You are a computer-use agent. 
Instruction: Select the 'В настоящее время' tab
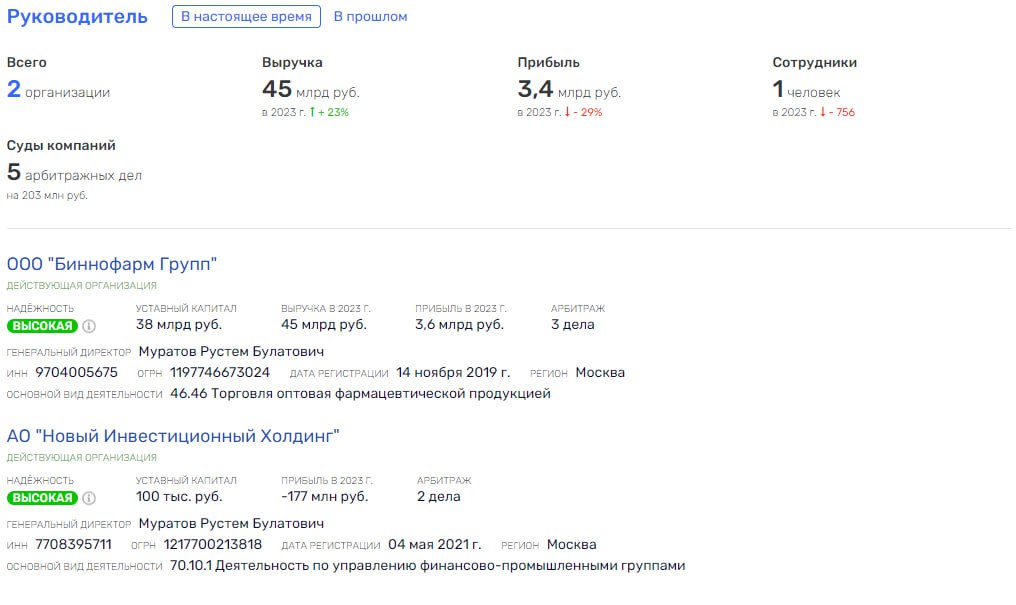click(x=246, y=17)
